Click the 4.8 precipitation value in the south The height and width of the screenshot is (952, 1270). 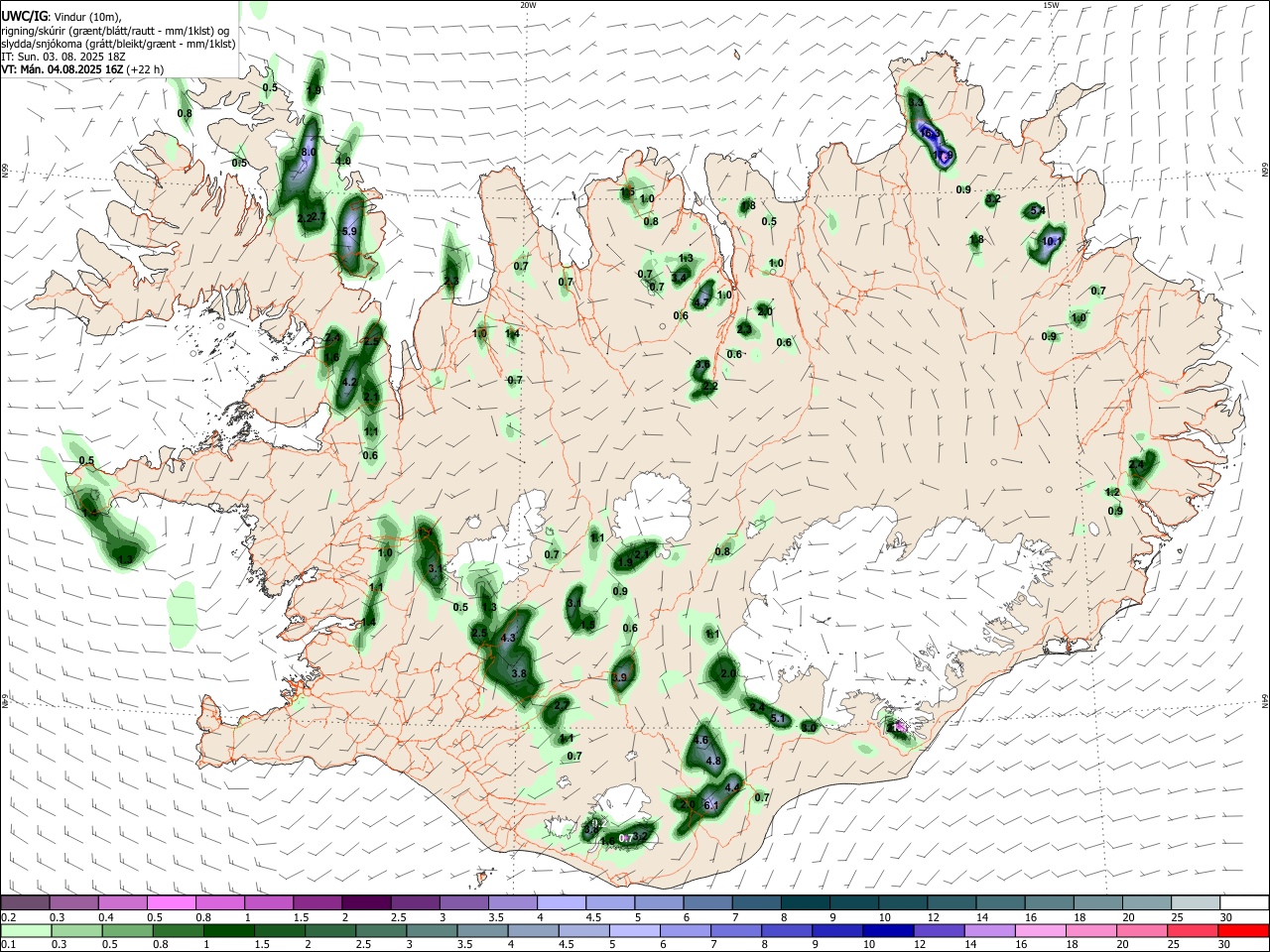pos(712,761)
